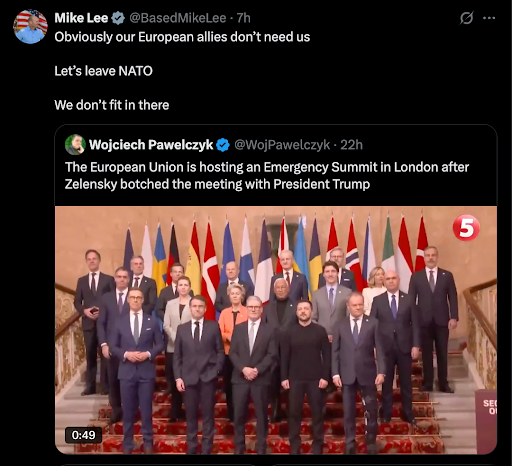Viewport: 512px width, 466px height.
Task: Click the "We don't fit in there" line
Action: click(x=112, y=105)
